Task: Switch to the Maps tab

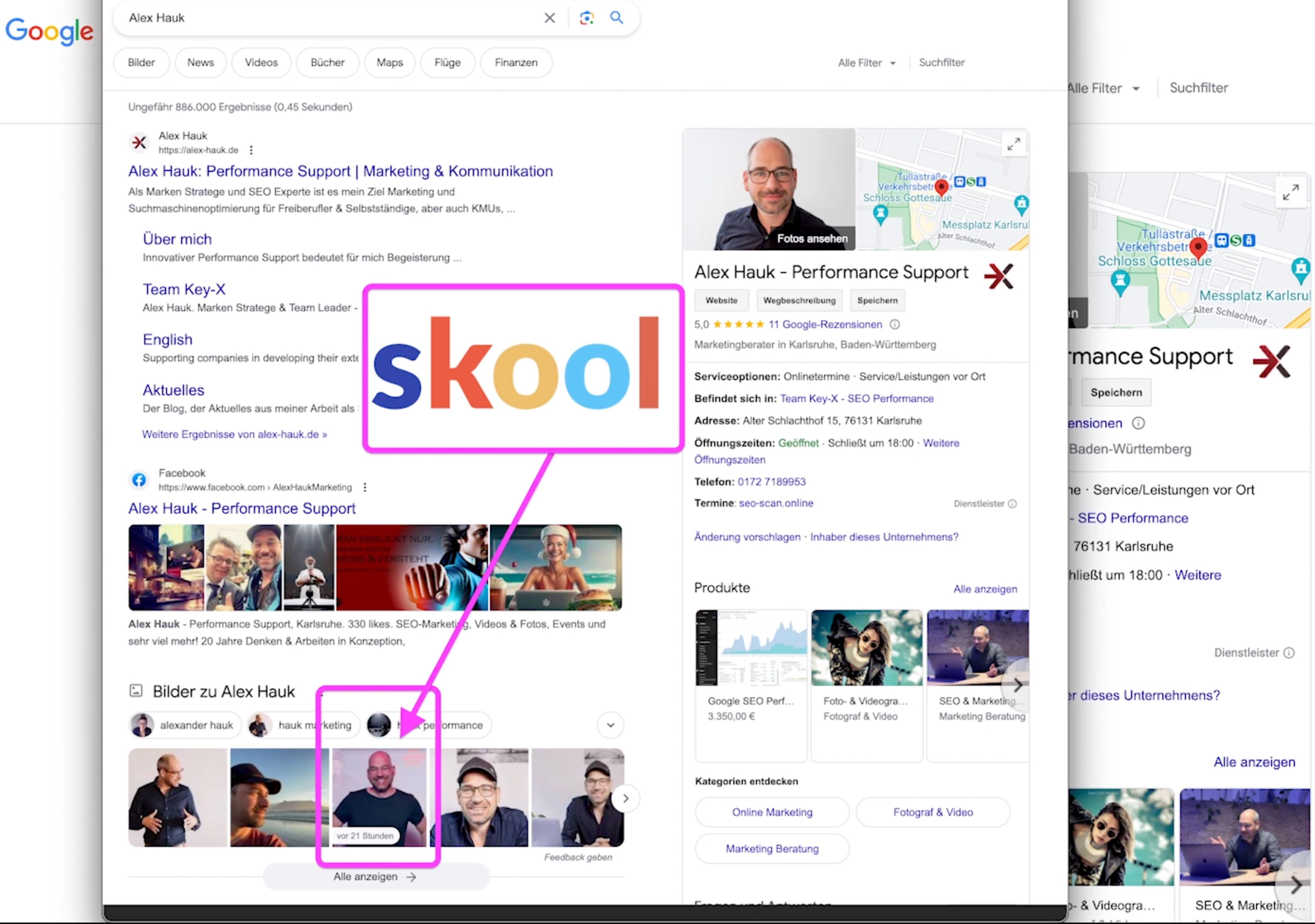Action: [x=389, y=62]
